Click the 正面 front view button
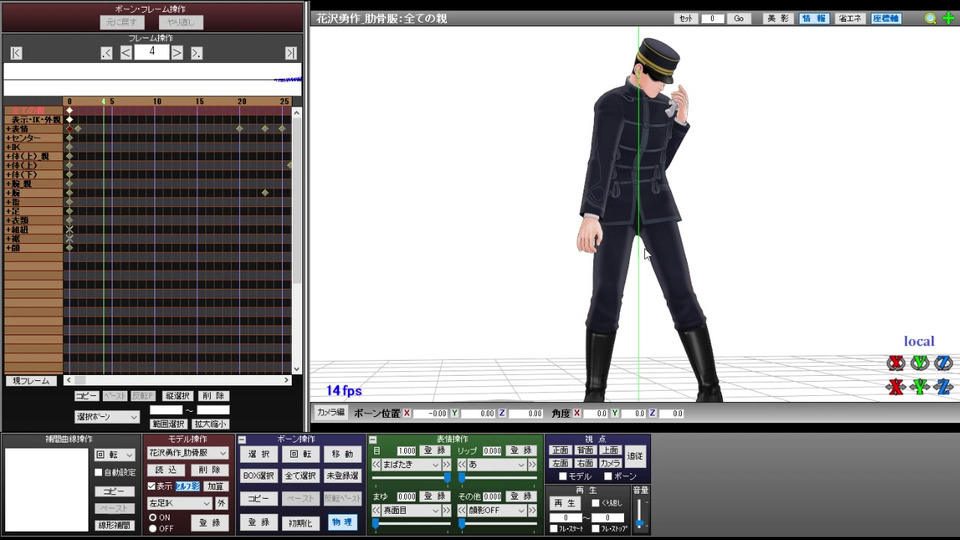Image resolution: width=960 pixels, height=540 pixels. (x=560, y=451)
